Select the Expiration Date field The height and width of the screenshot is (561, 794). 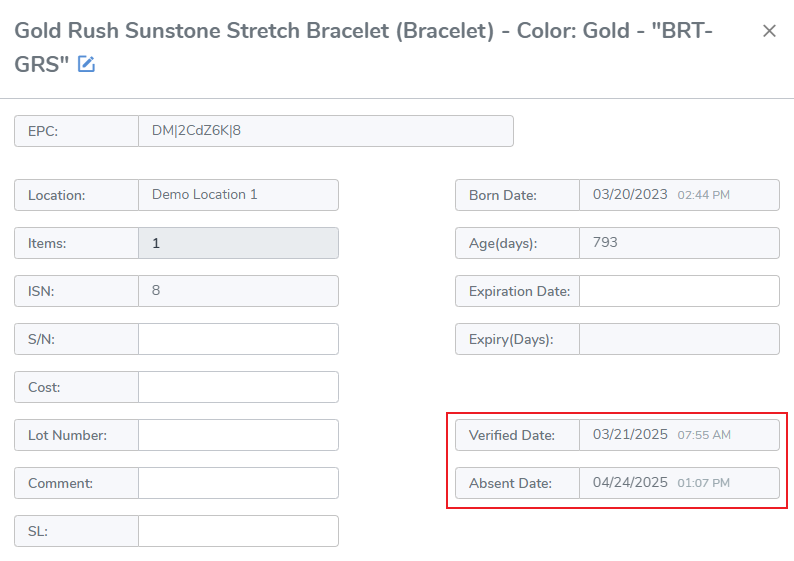pos(679,291)
